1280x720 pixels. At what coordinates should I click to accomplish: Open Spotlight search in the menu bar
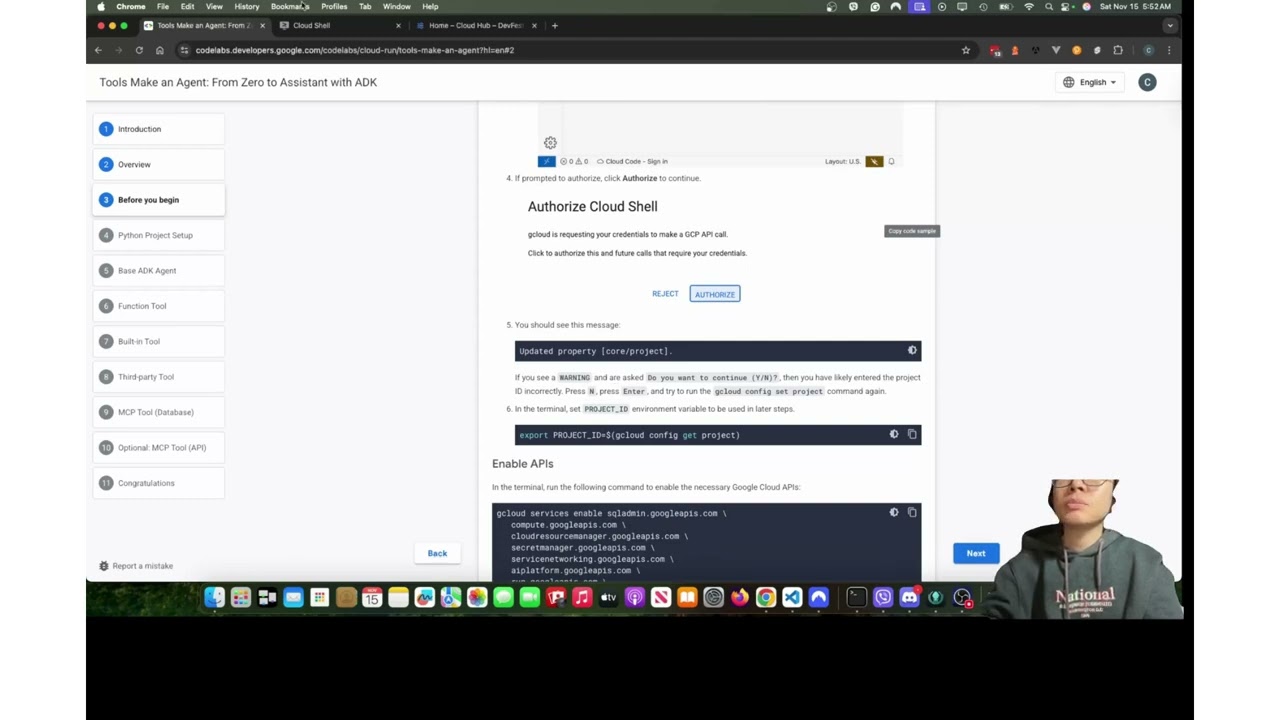tap(1048, 6)
